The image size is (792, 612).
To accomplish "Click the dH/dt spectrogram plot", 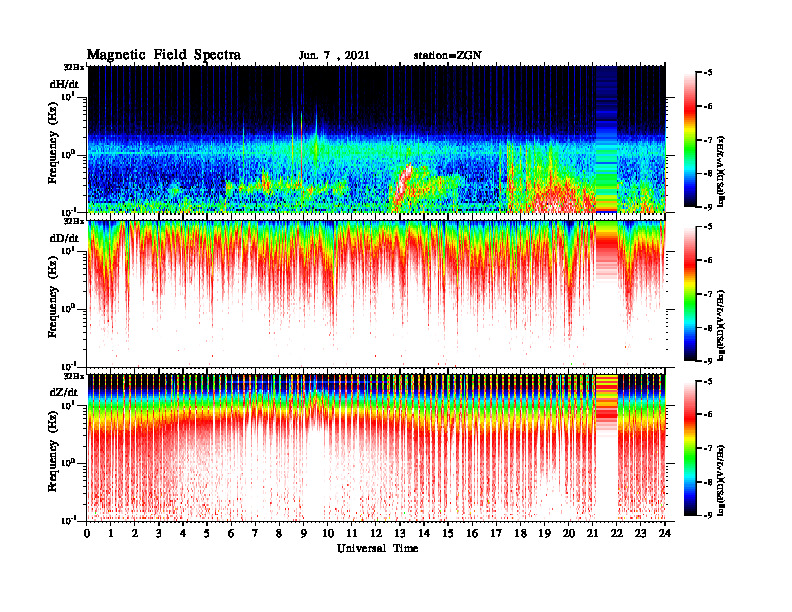I will pyautogui.click(x=376, y=139).
